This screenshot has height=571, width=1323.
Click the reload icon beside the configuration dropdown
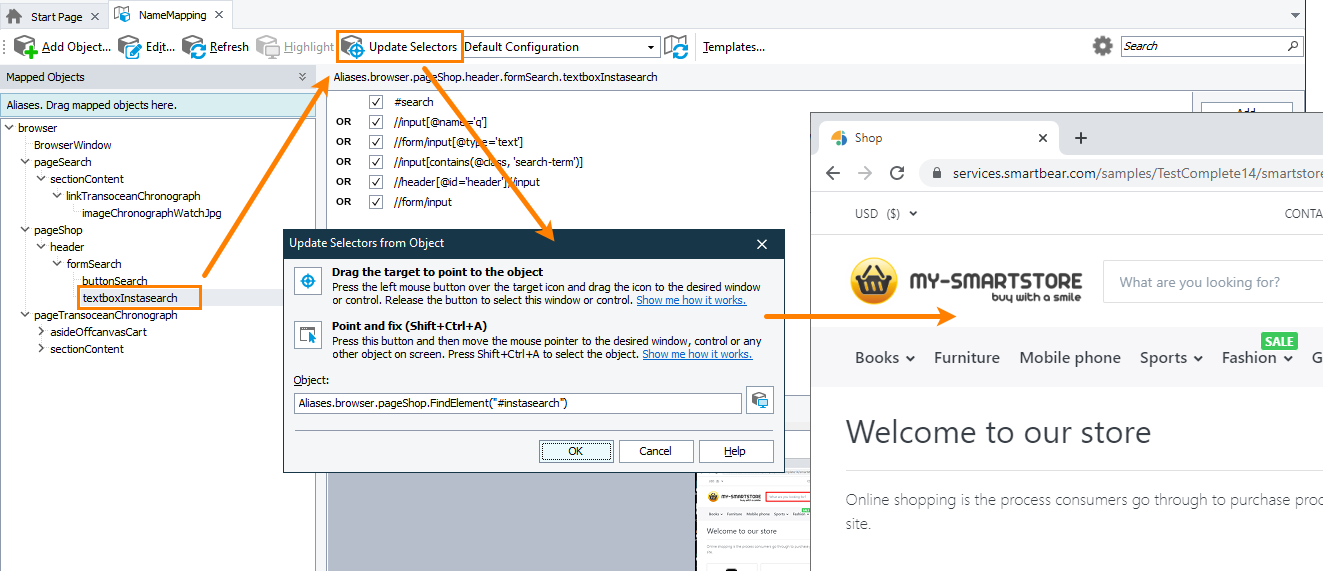click(676, 47)
